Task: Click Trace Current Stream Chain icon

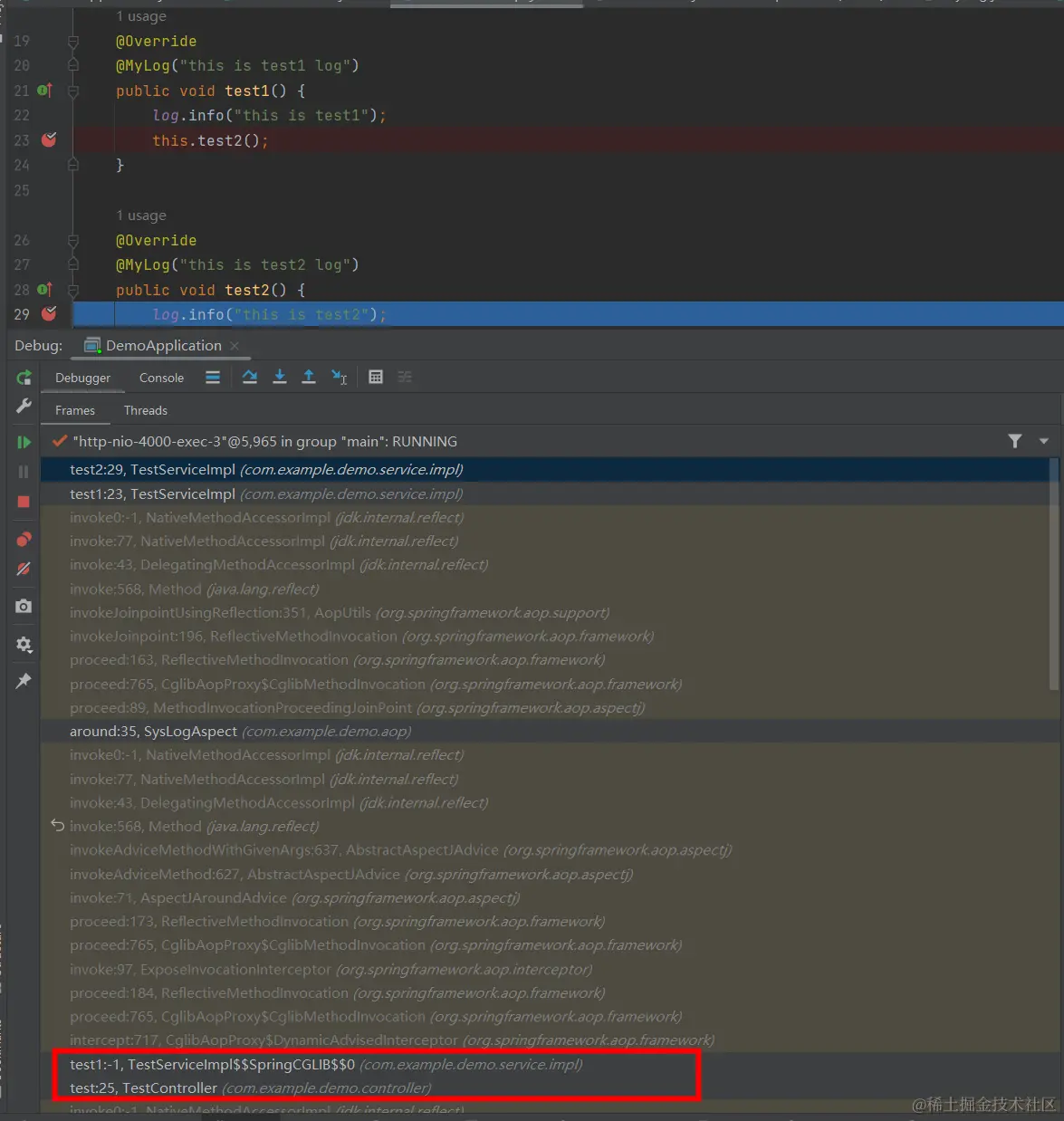Action: pos(405,377)
